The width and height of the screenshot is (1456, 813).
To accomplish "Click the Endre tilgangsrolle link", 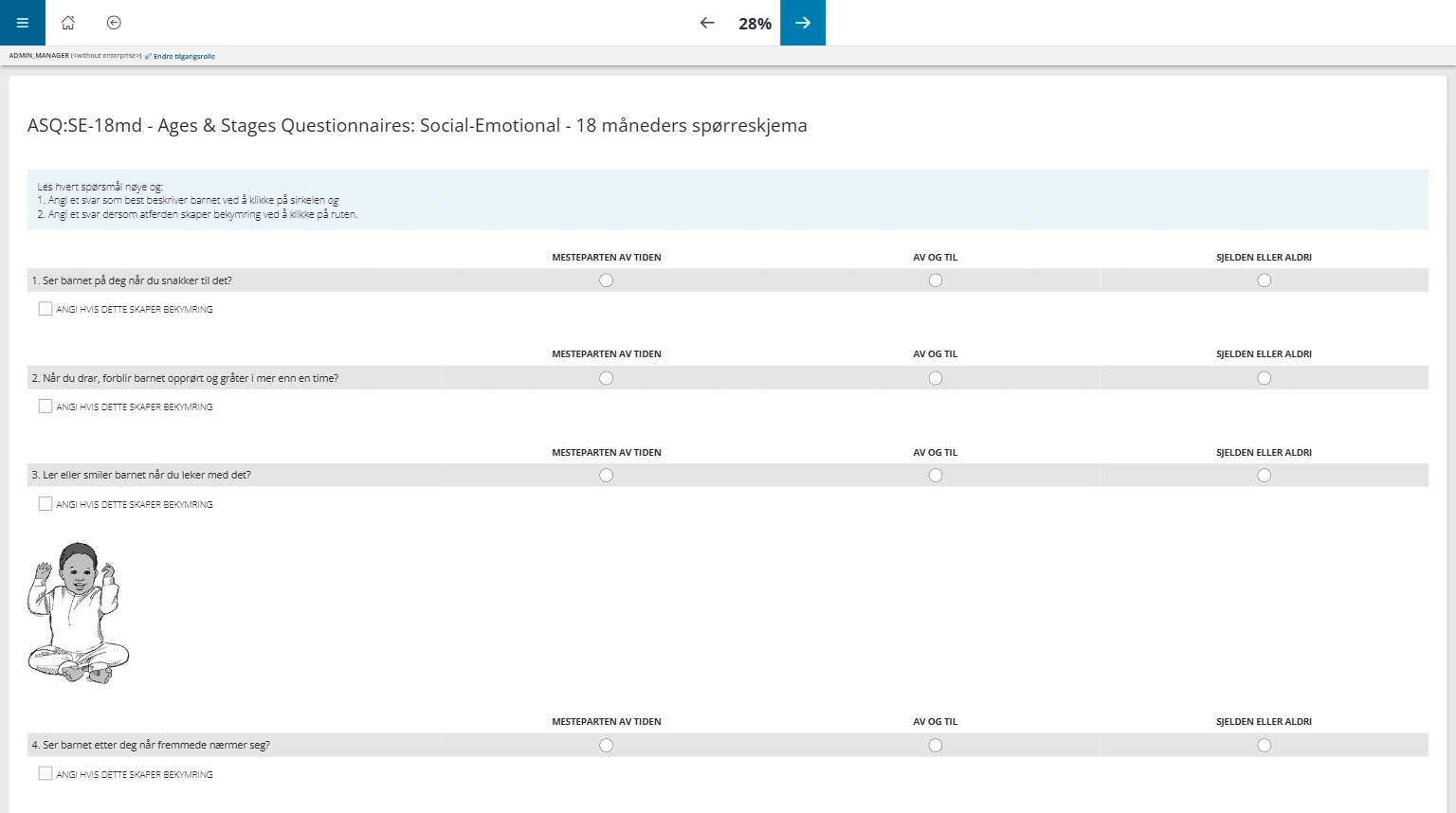I will (184, 57).
